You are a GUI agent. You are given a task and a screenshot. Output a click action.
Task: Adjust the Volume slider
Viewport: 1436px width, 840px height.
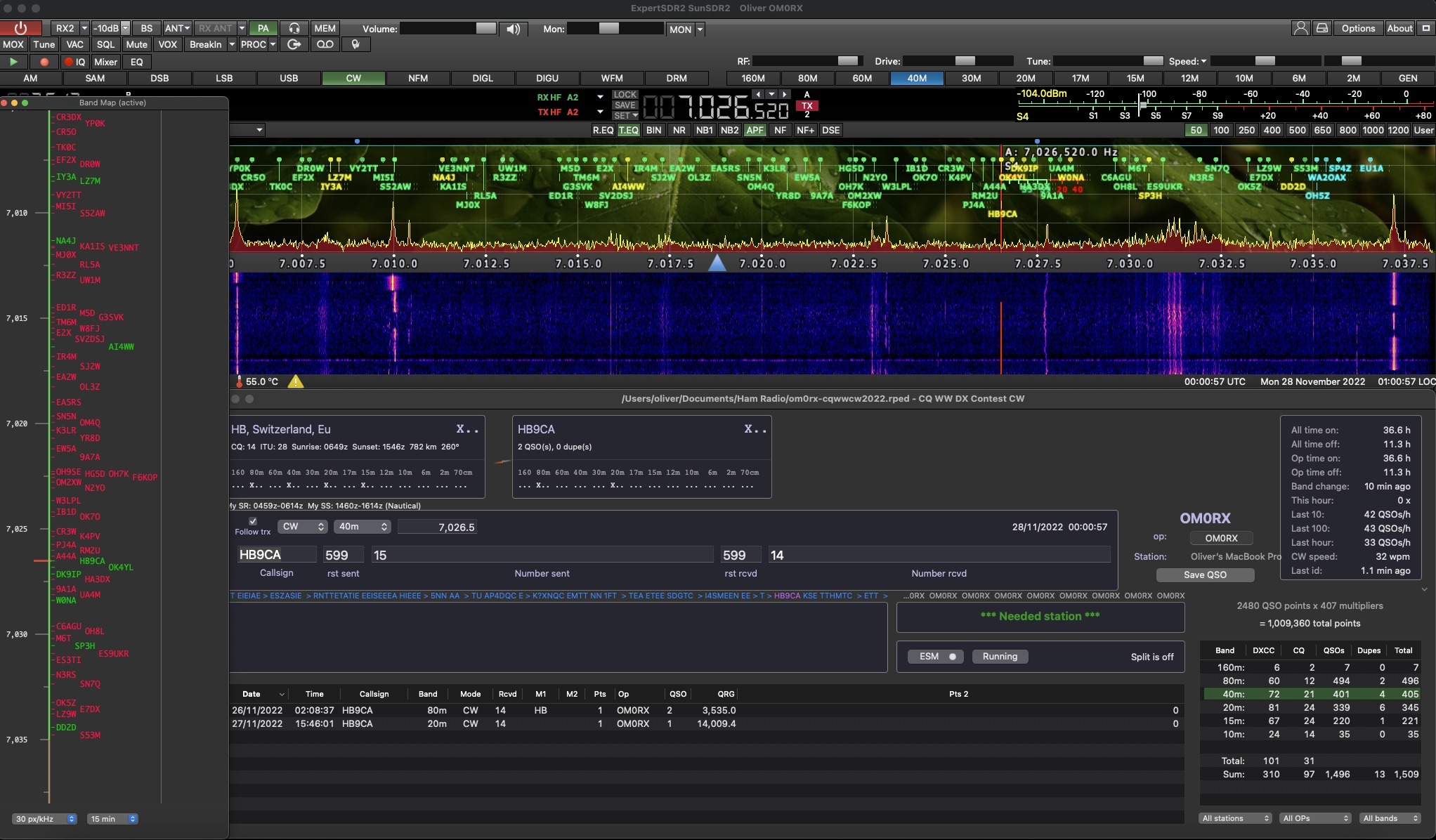(x=448, y=28)
